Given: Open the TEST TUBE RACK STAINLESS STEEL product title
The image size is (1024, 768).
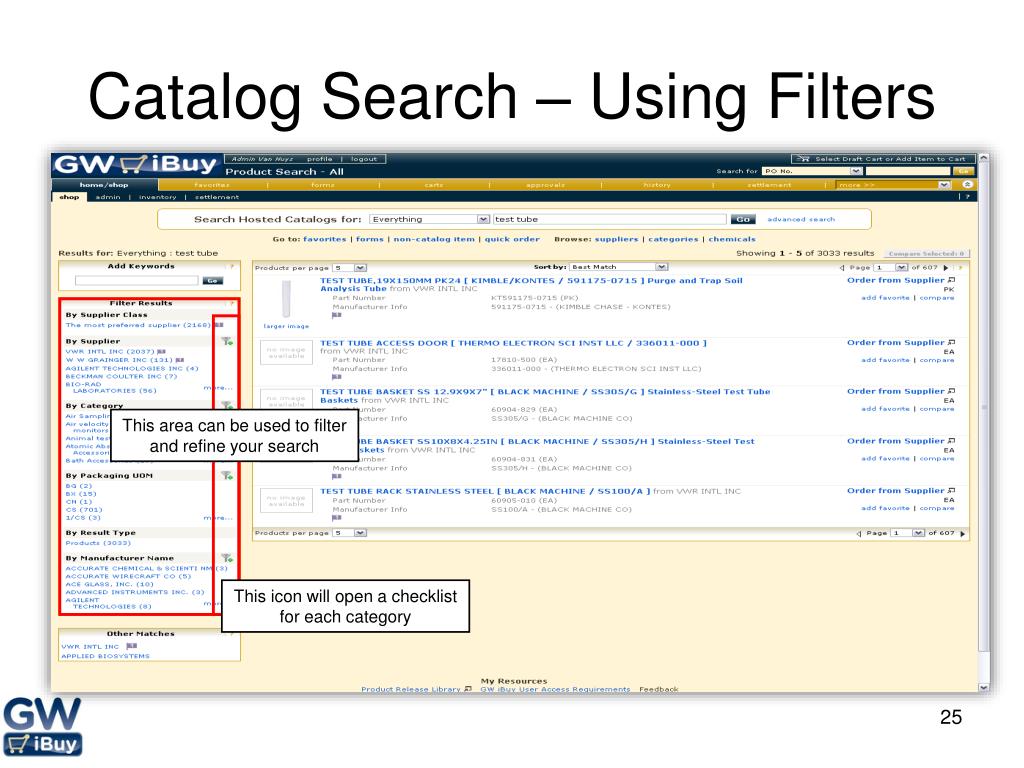Looking at the screenshot, I should pos(485,491).
